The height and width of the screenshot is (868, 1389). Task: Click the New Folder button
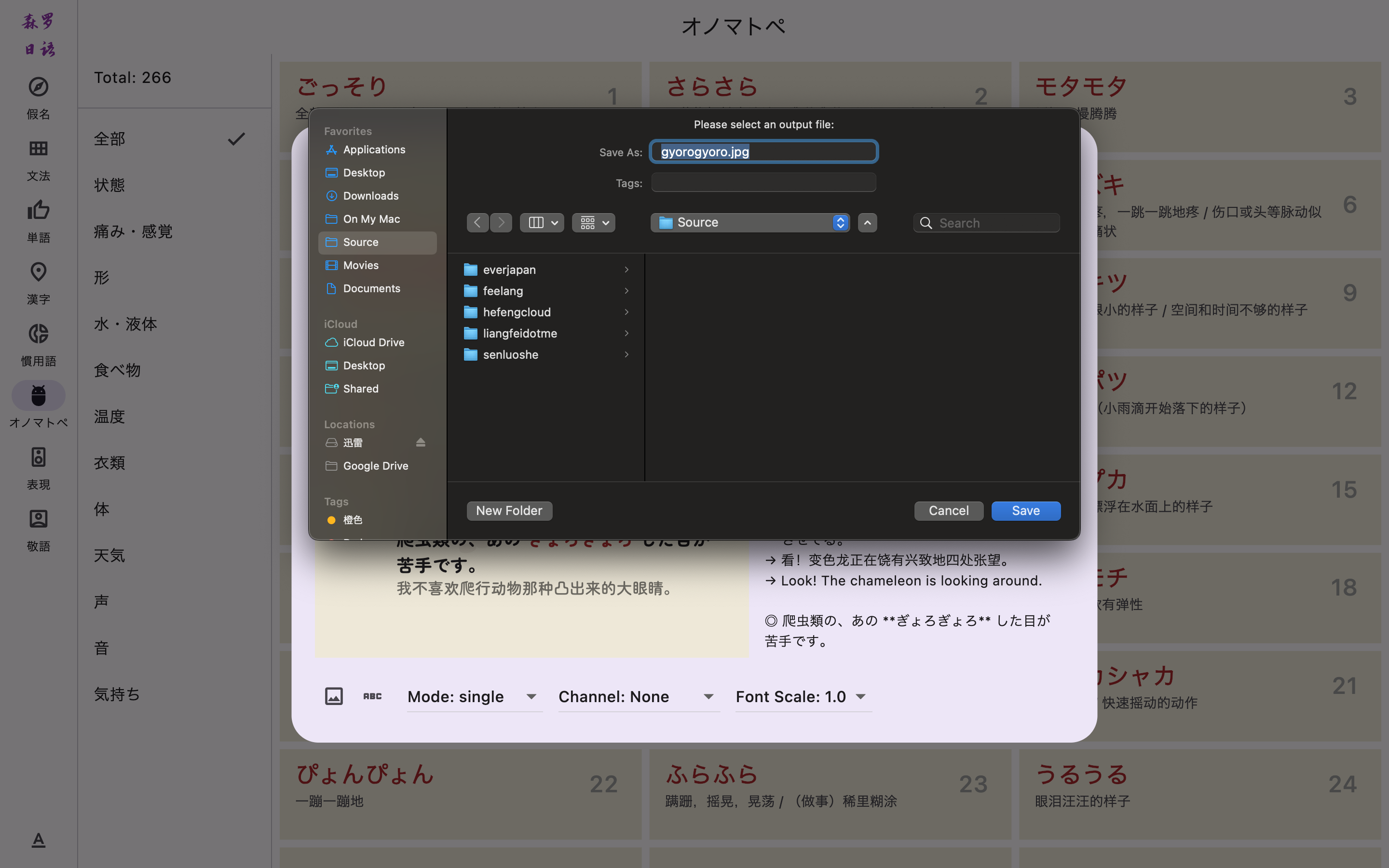pos(508,511)
